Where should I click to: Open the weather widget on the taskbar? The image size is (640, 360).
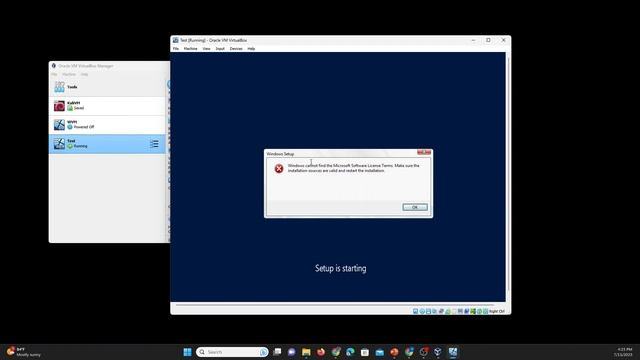pos(24,352)
